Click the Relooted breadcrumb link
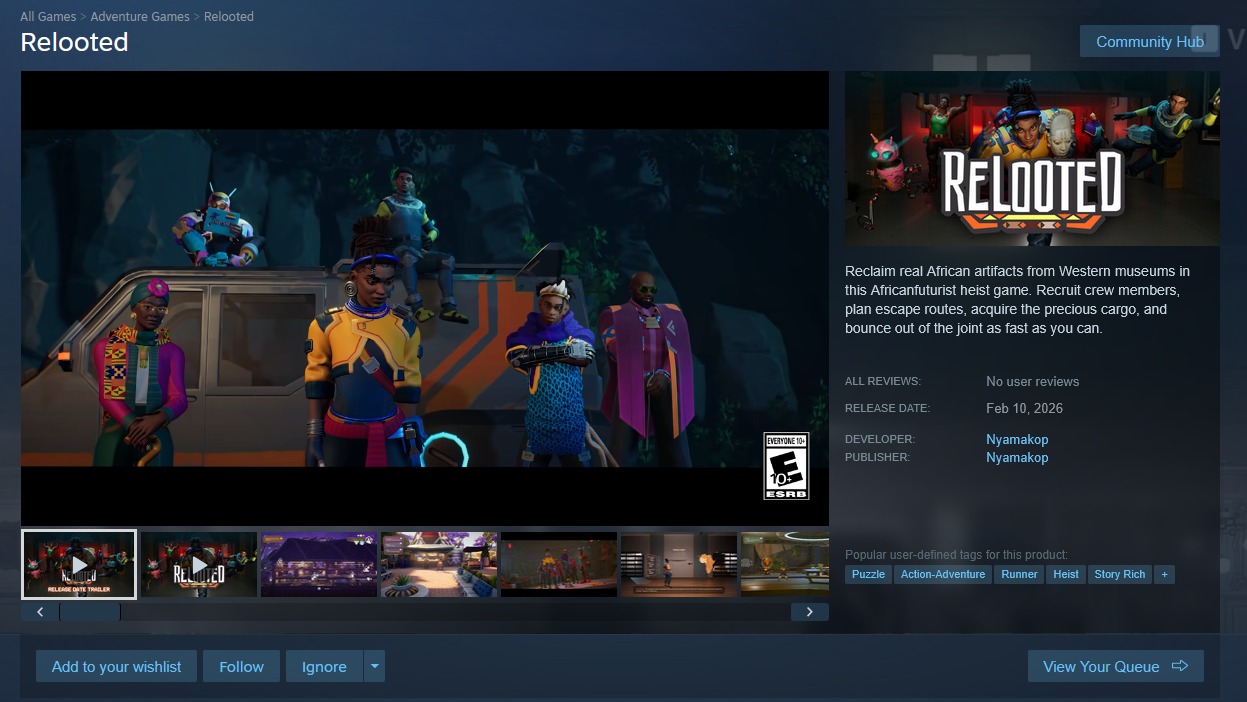This screenshot has width=1247, height=702. coord(229,17)
